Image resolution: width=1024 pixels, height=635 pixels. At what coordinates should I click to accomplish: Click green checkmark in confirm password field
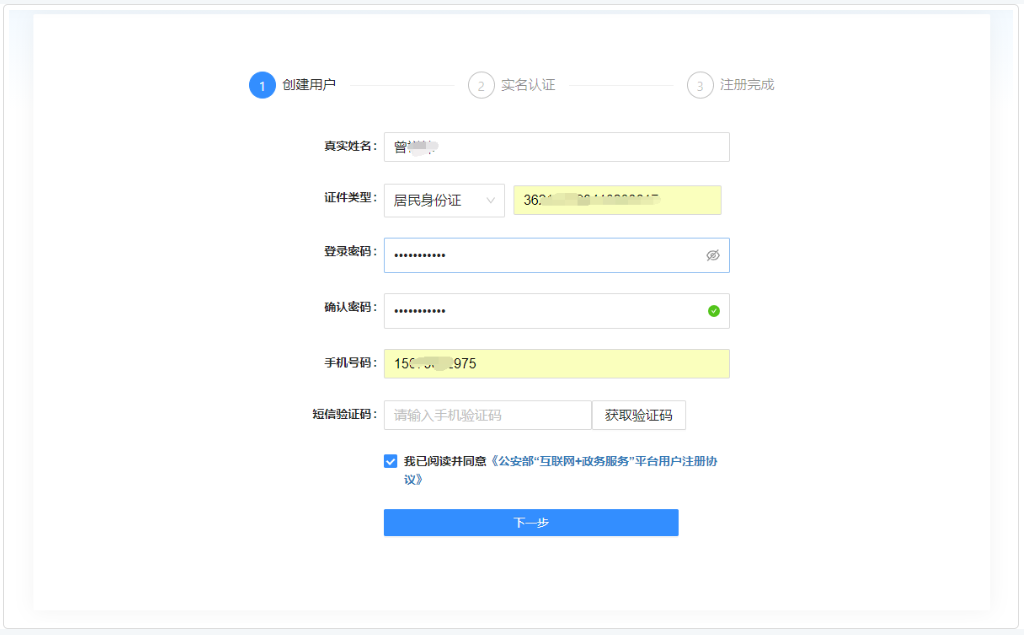pyautogui.click(x=713, y=311)
